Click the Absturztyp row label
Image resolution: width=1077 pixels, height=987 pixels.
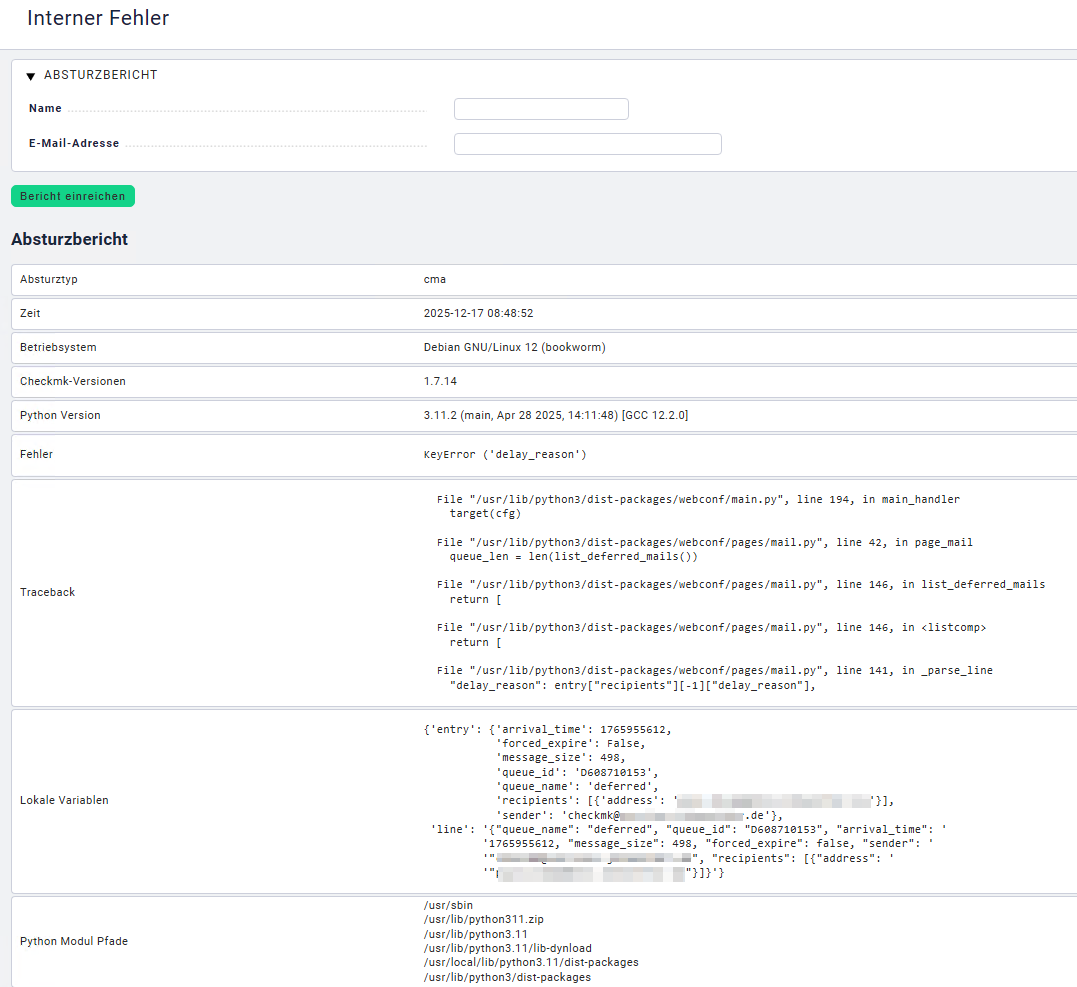point(49,280)
